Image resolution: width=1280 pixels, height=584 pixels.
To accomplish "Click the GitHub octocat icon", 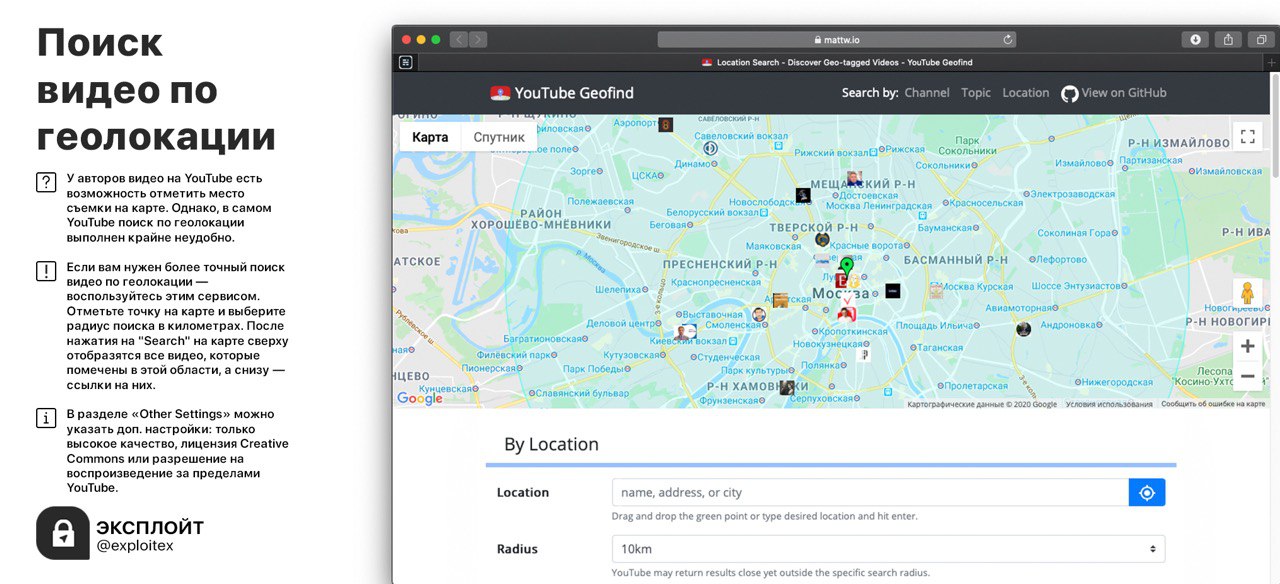I will click(x=1070, y=93).
